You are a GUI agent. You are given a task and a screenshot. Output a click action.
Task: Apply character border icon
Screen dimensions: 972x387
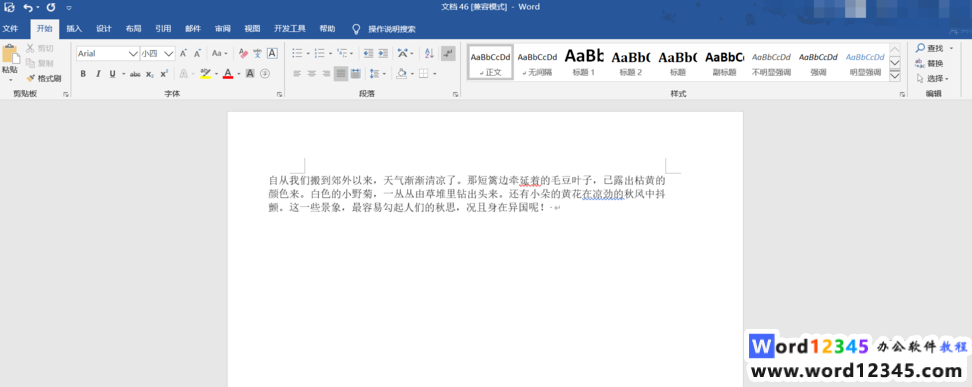point(272,54)
